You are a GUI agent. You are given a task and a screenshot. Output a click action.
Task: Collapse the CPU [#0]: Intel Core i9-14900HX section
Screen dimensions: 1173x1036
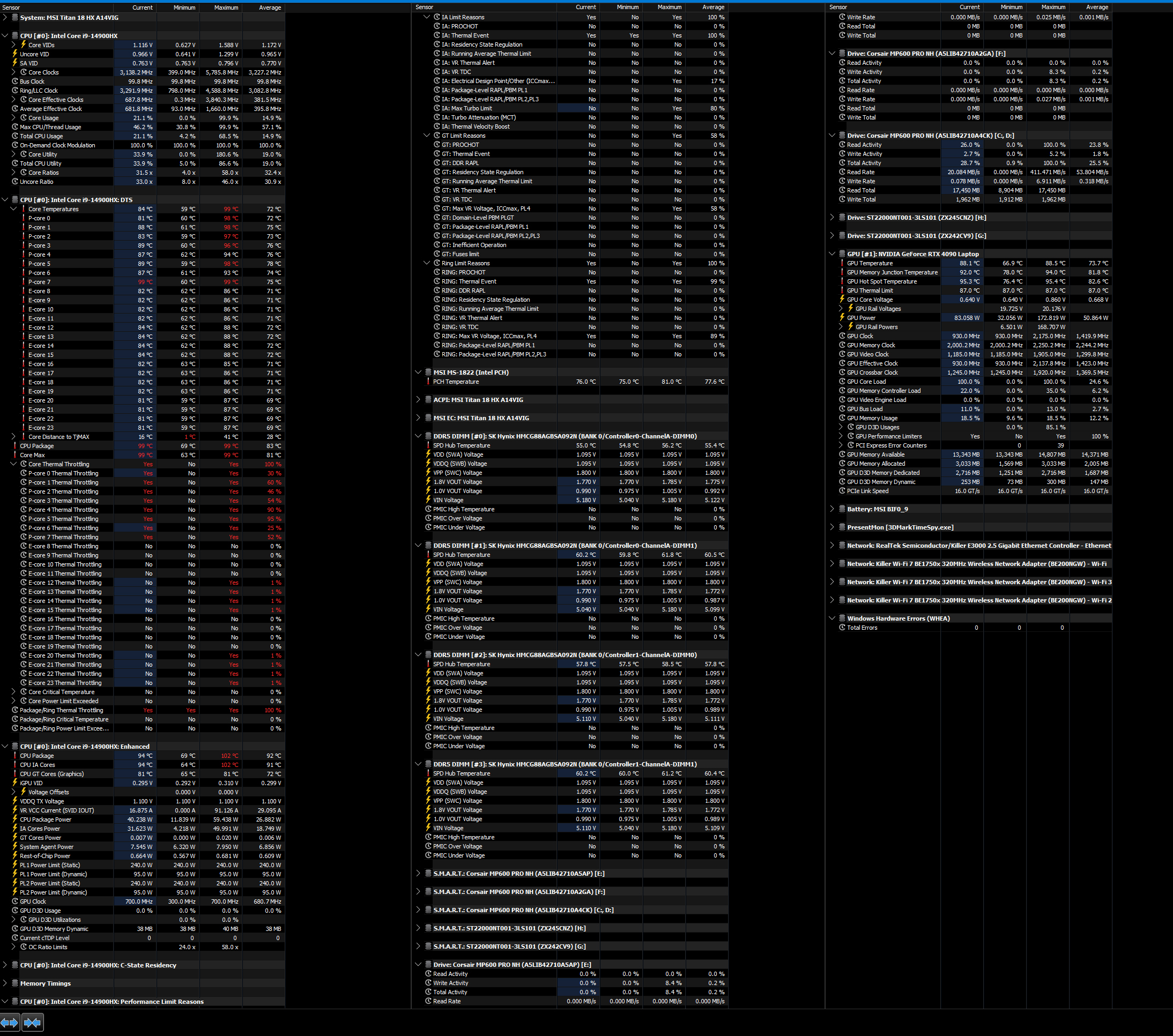(5, 35)
